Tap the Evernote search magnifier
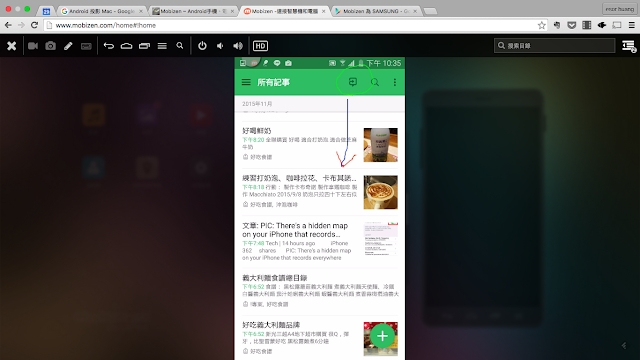 click(x=375, y=82)
